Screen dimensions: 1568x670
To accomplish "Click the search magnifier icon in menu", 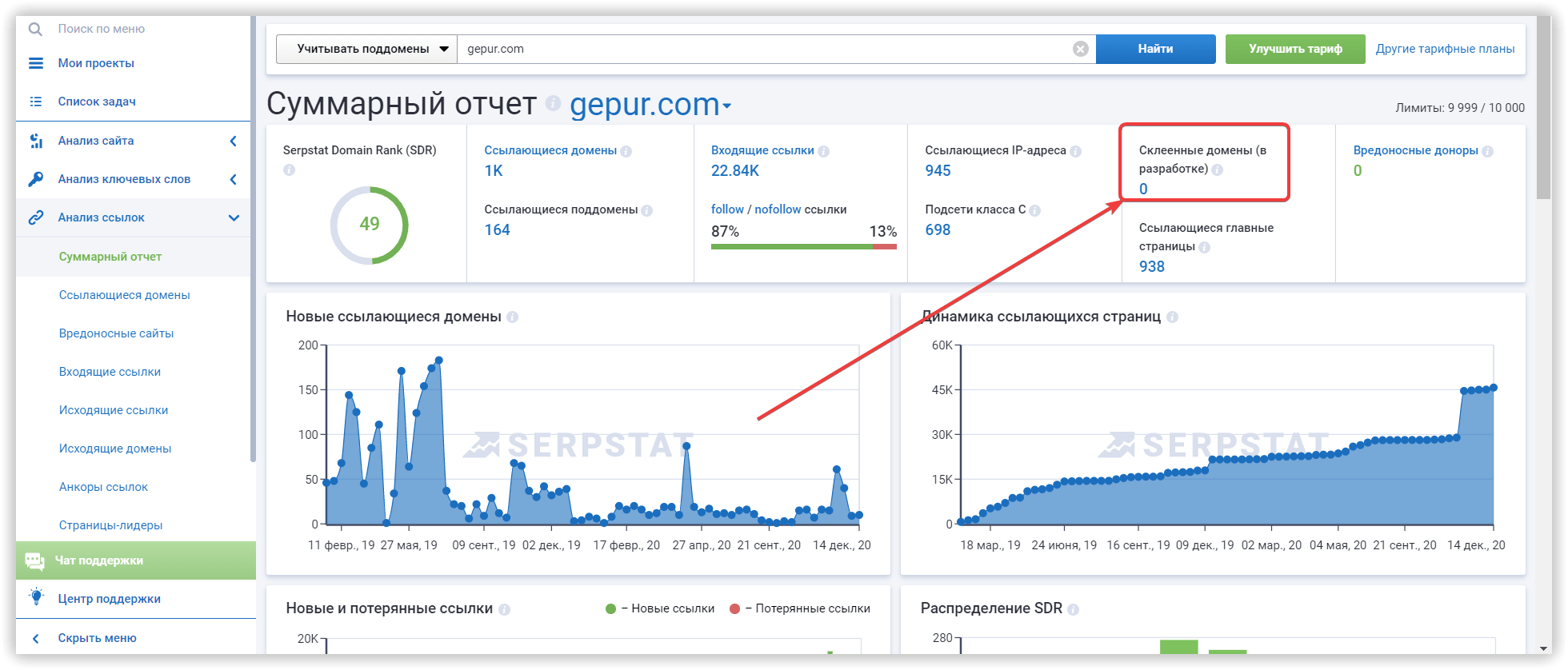I will point(35,29).
